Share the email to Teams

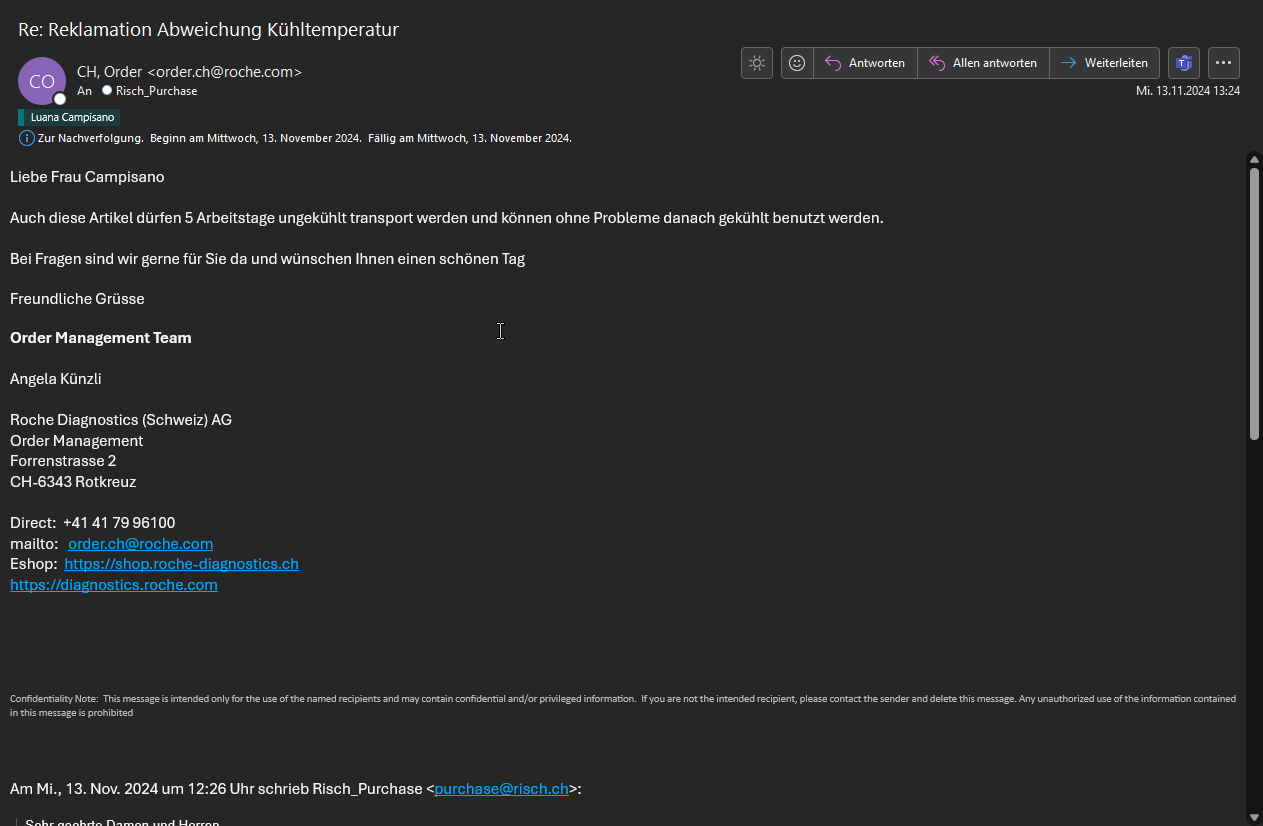1184,63
